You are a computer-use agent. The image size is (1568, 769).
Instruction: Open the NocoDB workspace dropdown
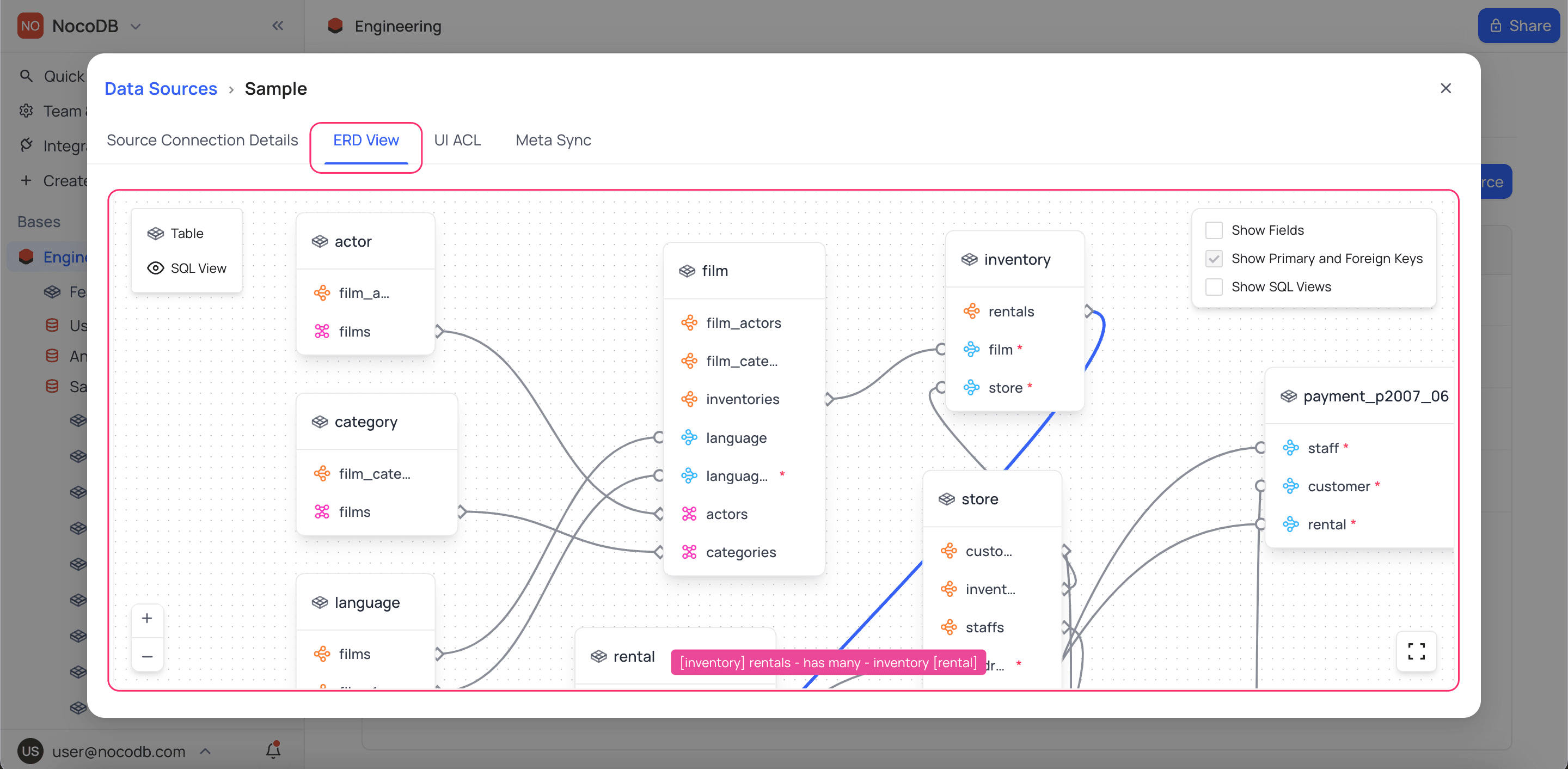(x=136, y=26)
